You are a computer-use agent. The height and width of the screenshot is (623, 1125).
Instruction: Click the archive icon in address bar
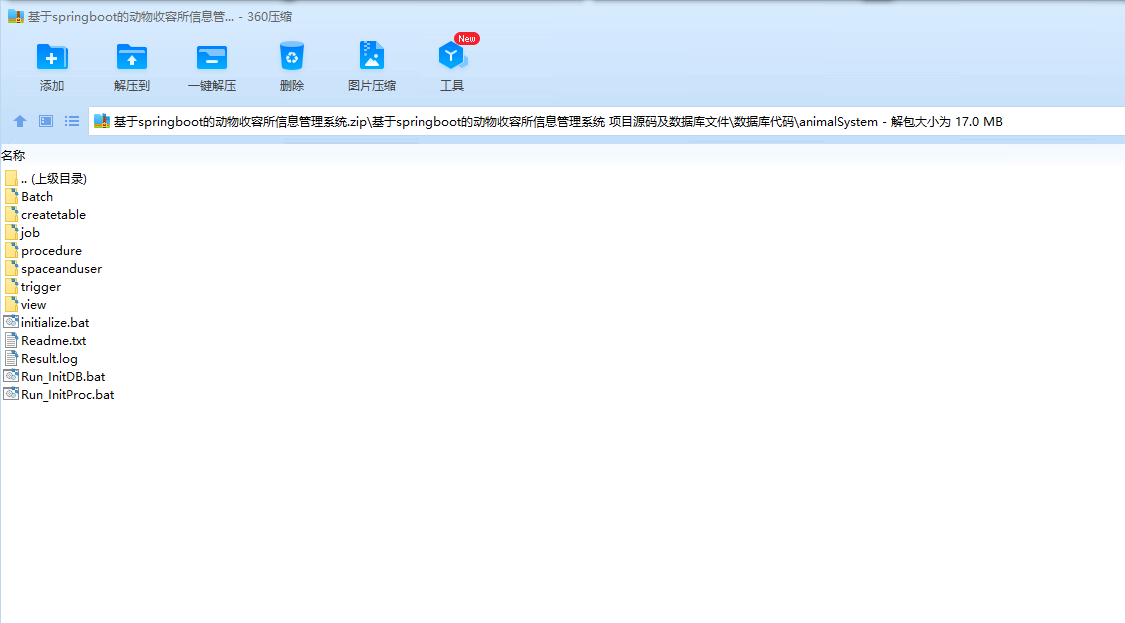pos(102,121)
